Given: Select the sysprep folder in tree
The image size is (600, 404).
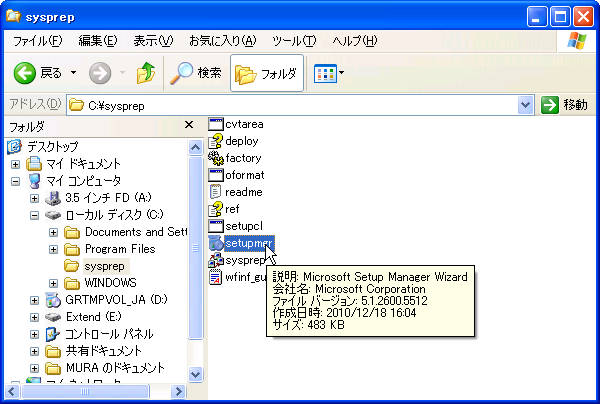Looking at the screenshot, I should (x=104, y=266).
